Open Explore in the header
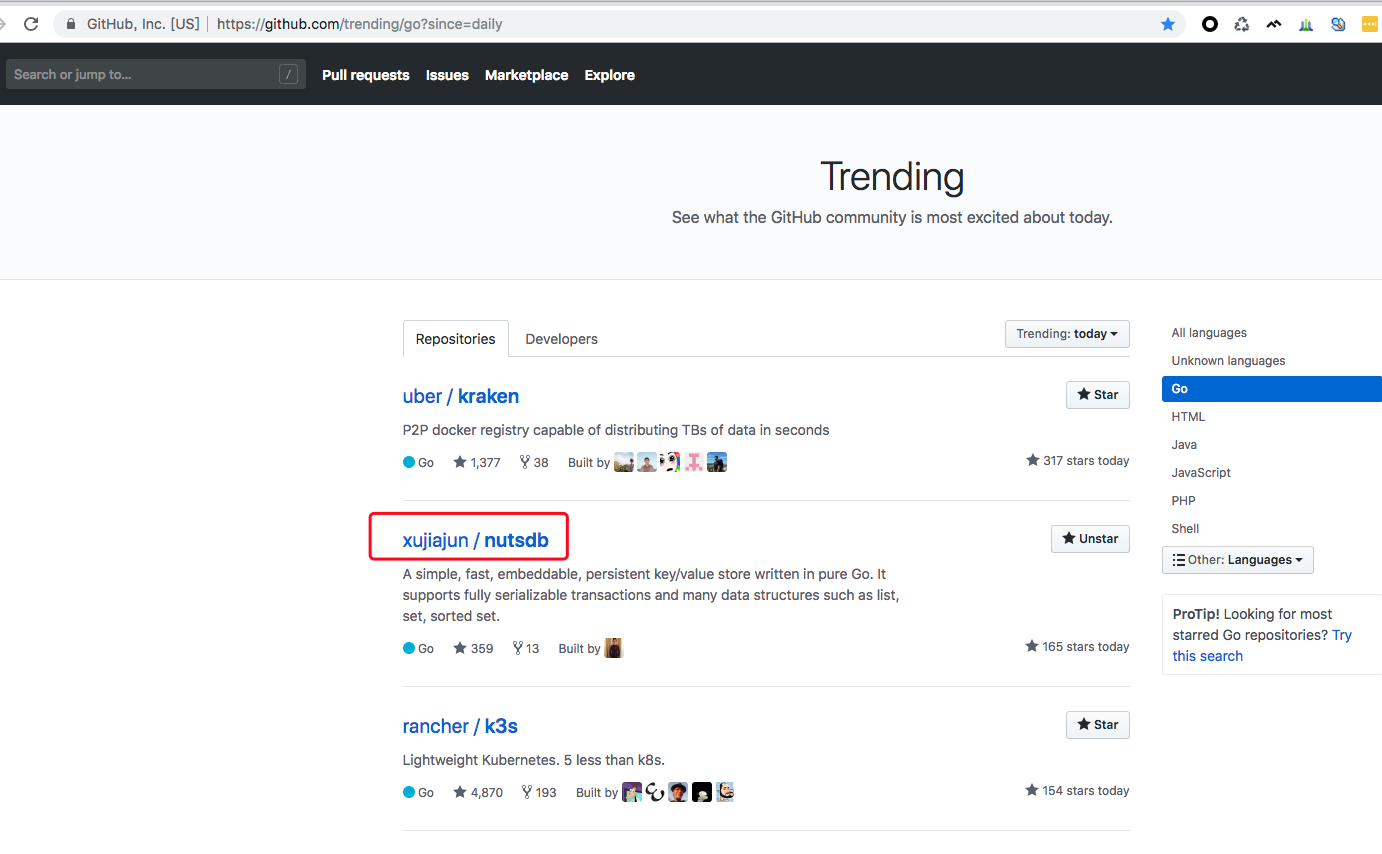The width and height of the screenshot is (1382, 854). [x=610, y=75]
